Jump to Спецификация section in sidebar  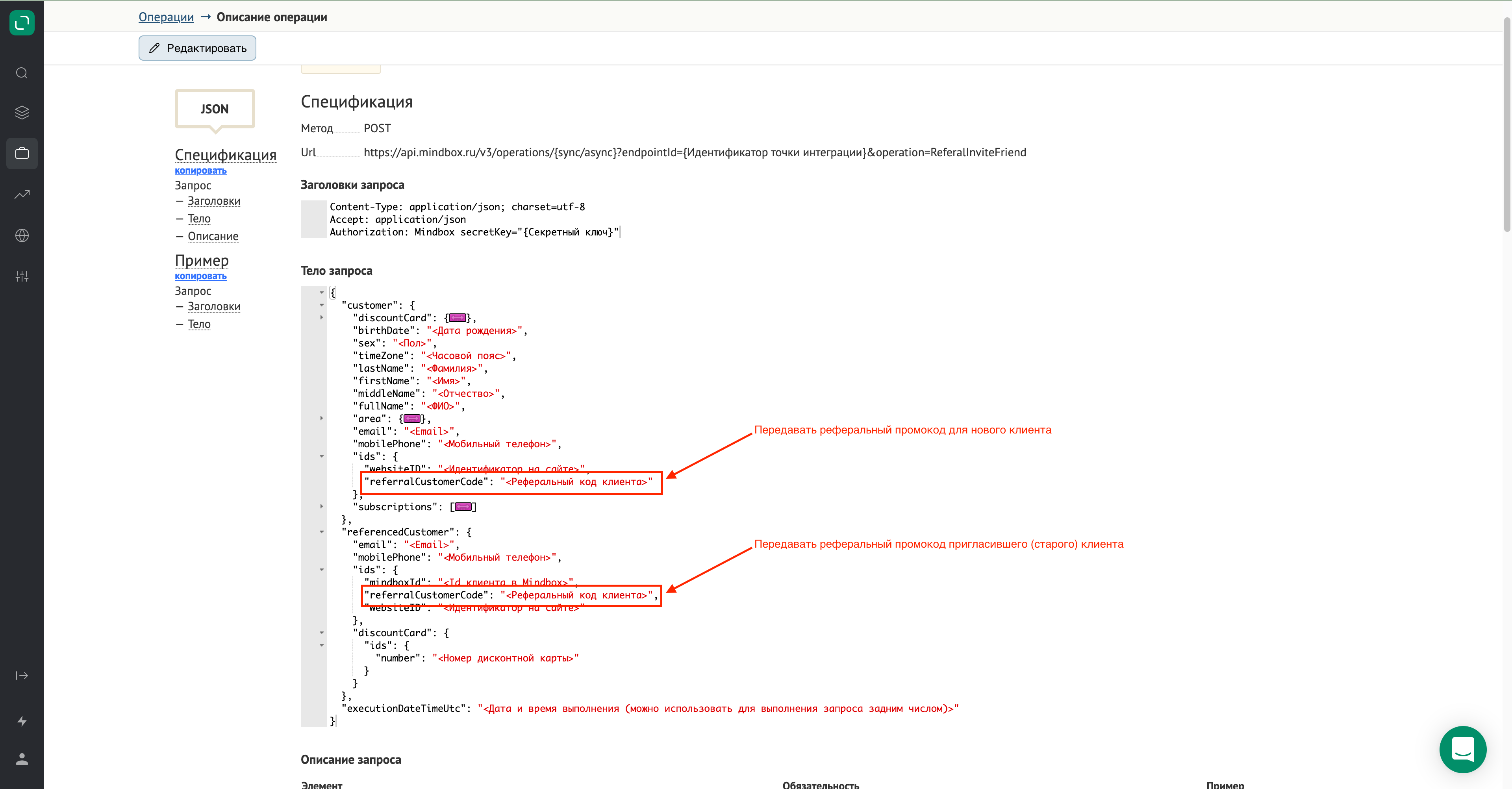click(225, 154)
